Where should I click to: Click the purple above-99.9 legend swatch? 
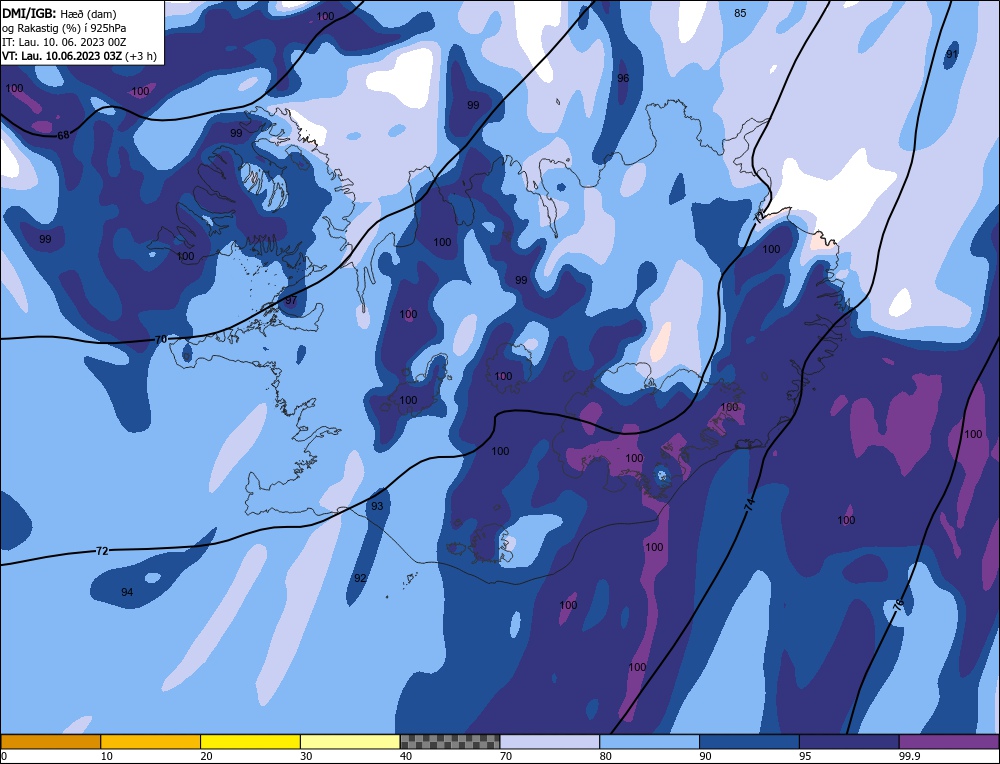tap(949, 741)
